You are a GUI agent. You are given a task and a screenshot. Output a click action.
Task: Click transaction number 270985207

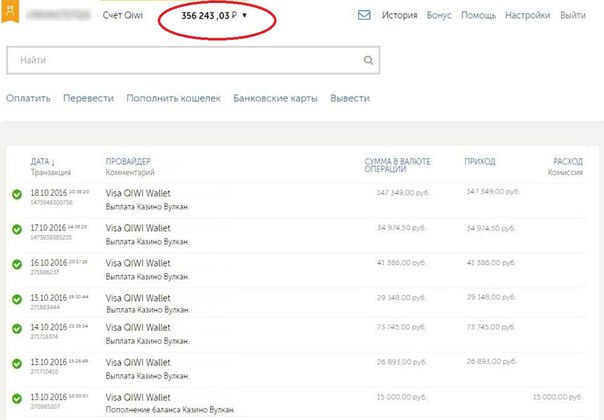45,407
